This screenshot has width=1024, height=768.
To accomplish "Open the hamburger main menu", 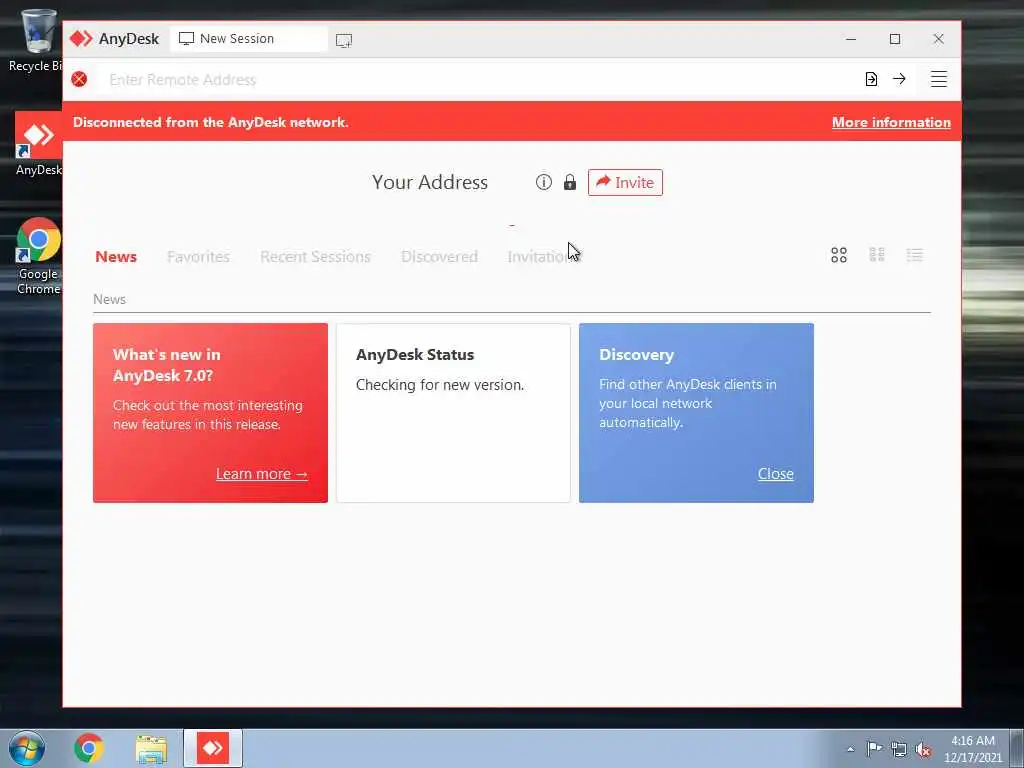I will [938, 79].
